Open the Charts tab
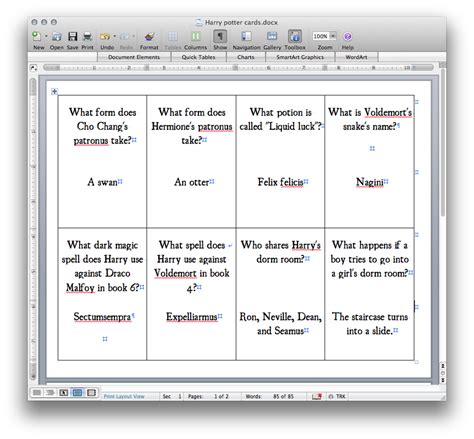 246,57
